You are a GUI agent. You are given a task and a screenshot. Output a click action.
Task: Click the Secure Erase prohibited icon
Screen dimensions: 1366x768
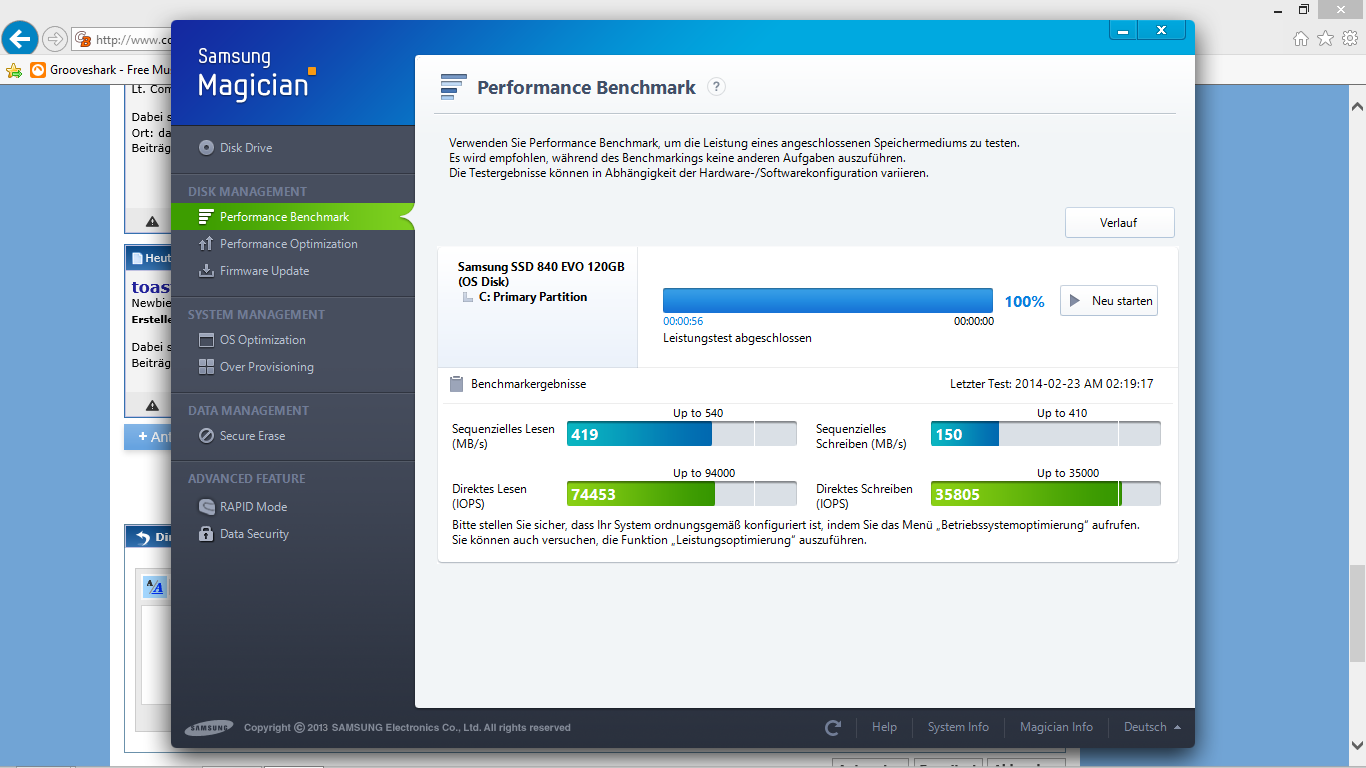coord(206,436)
